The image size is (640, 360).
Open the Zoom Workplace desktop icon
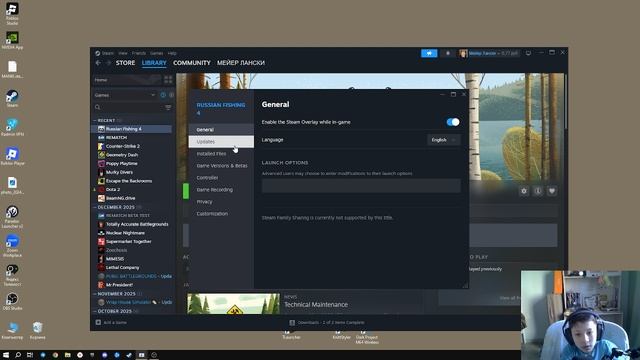(x=12, y=246)
